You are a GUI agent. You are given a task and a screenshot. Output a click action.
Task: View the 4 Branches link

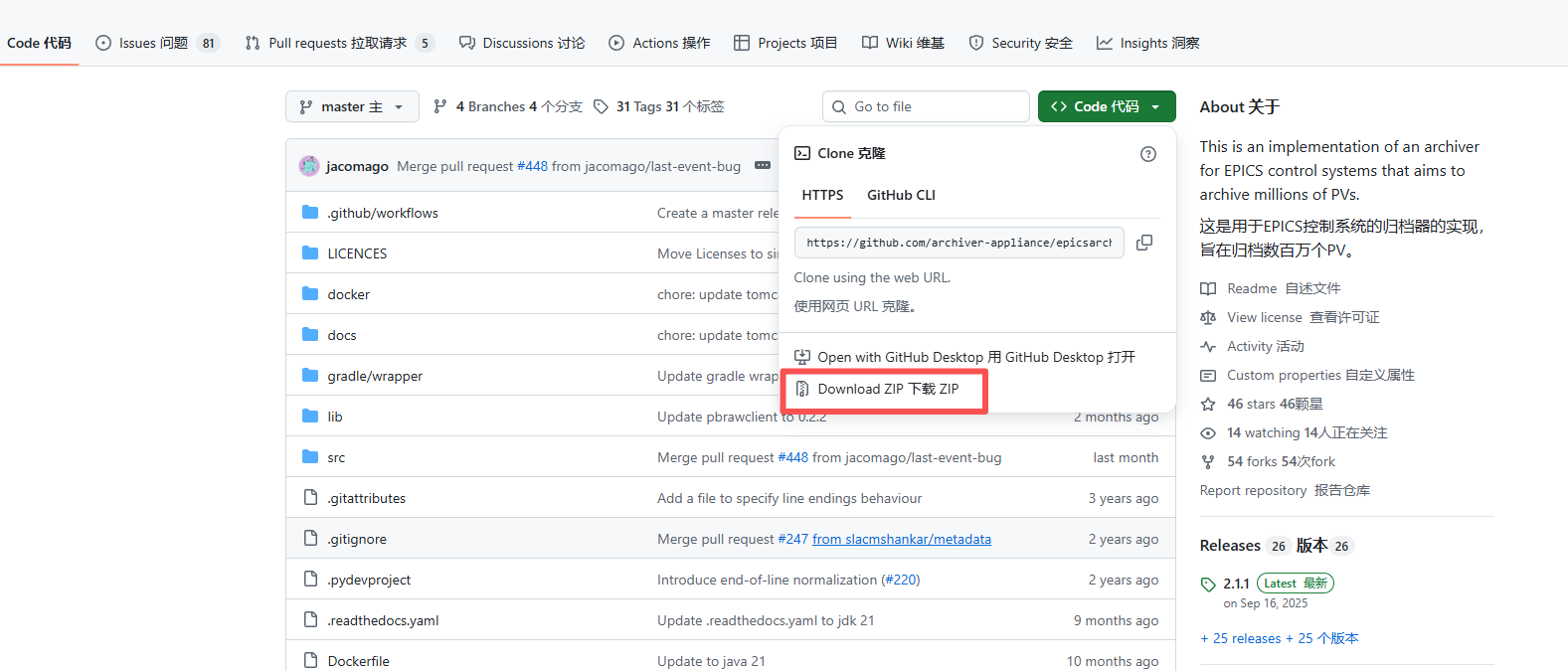tap(508, 106)
